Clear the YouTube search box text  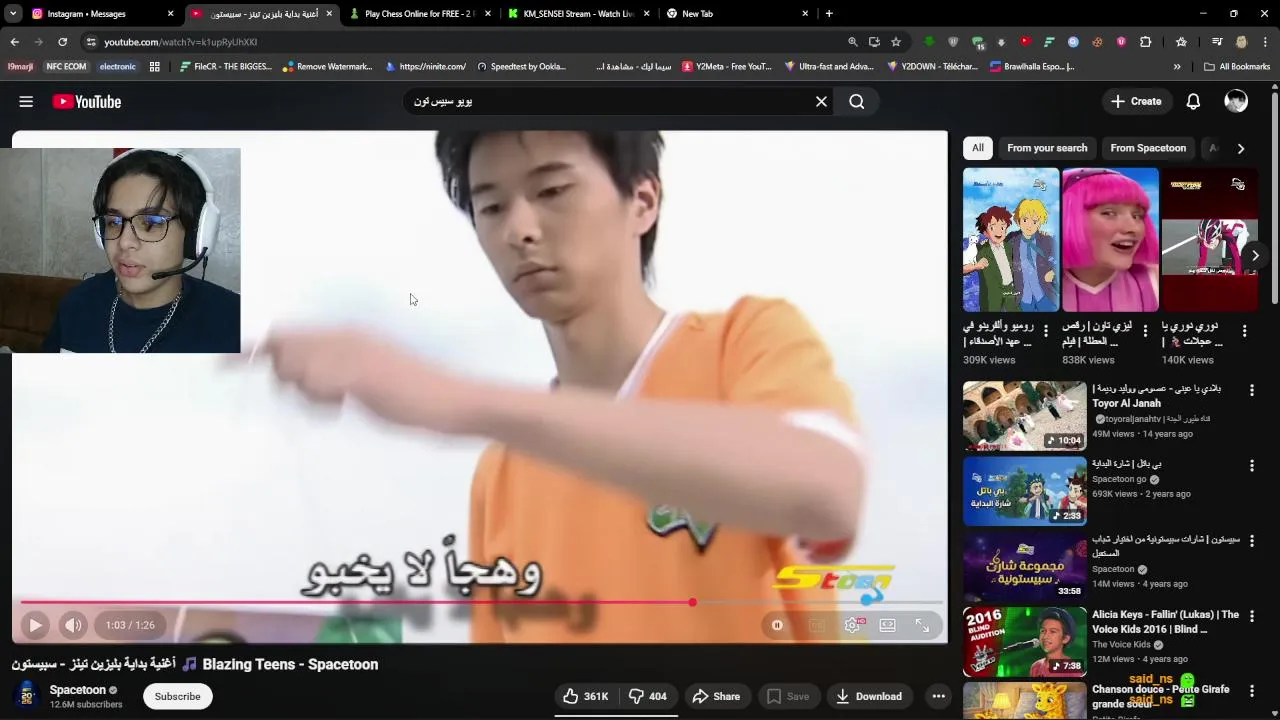point(821,101)
